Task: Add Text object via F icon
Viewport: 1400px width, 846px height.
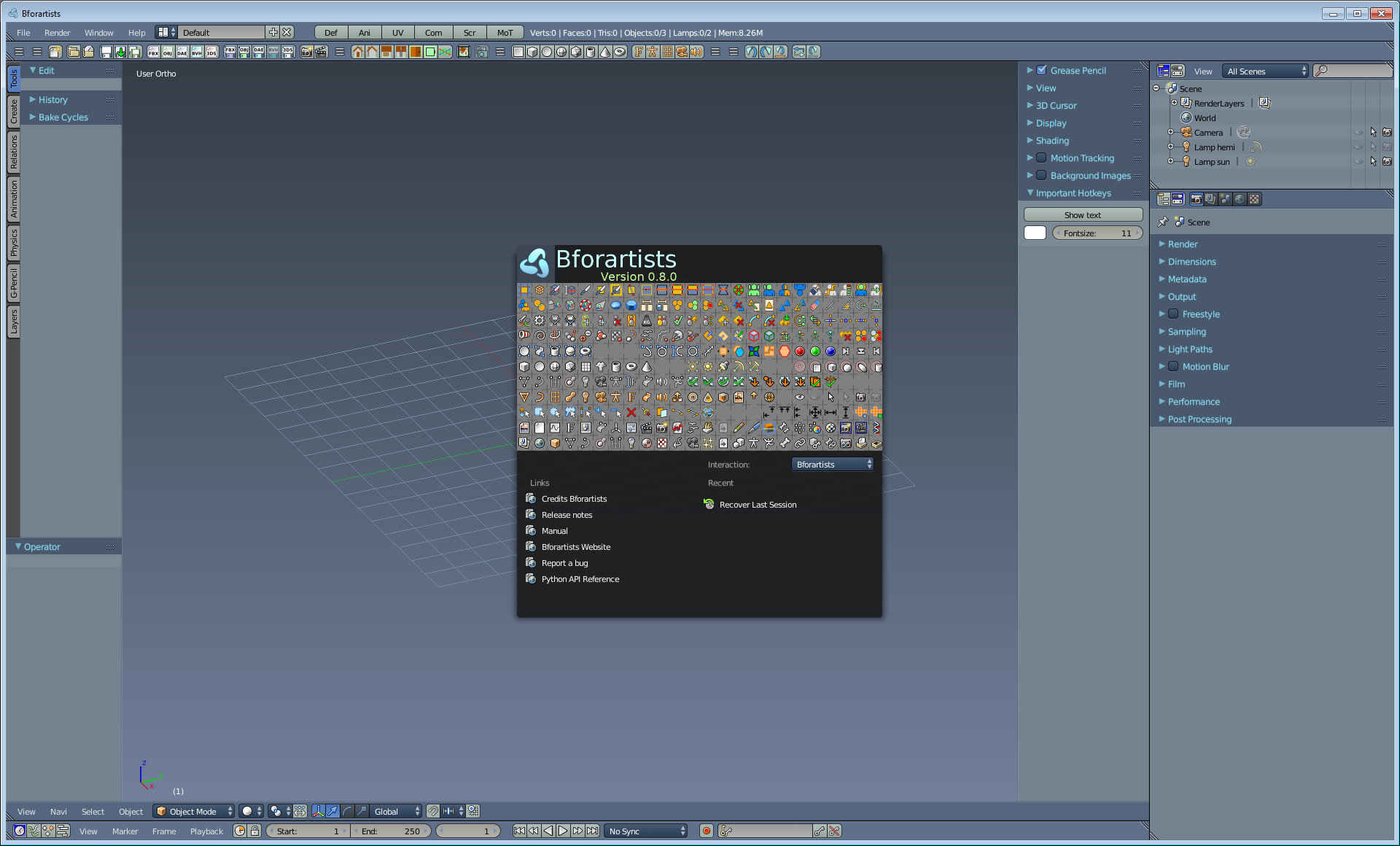Action: point(638,52)
